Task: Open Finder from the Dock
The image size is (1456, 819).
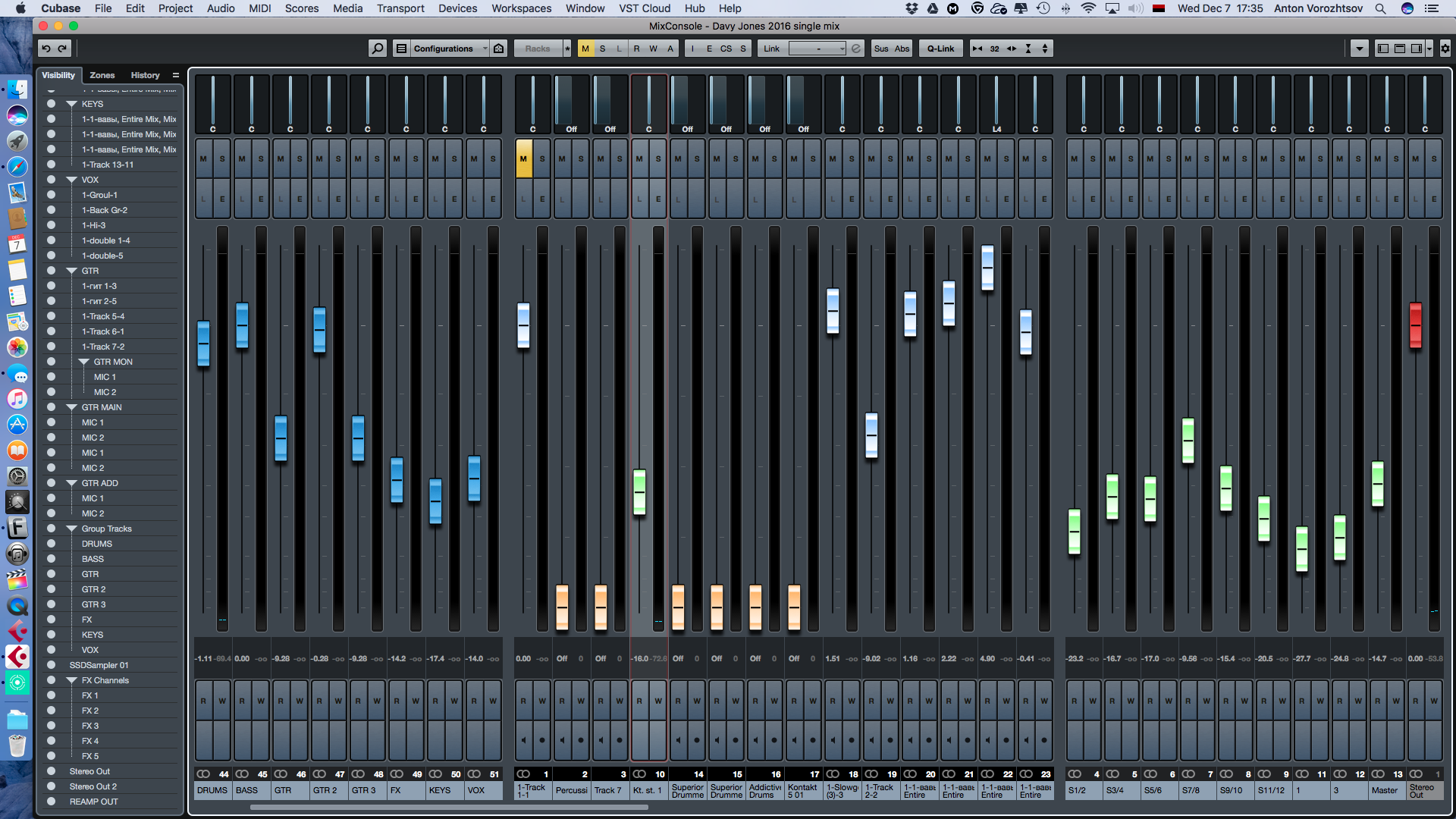Action: 17,89
